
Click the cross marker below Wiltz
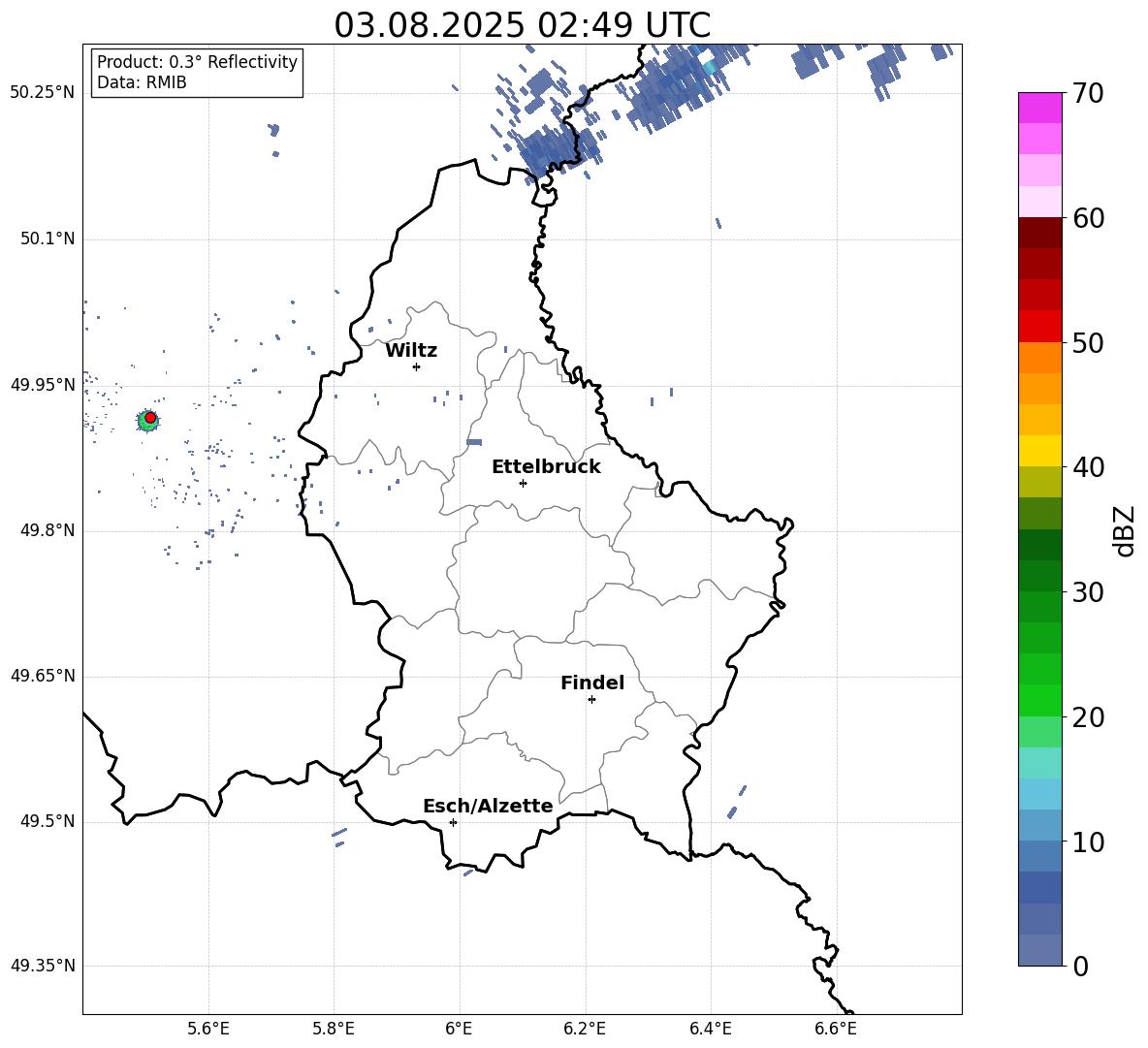click(x=417, y=366)
